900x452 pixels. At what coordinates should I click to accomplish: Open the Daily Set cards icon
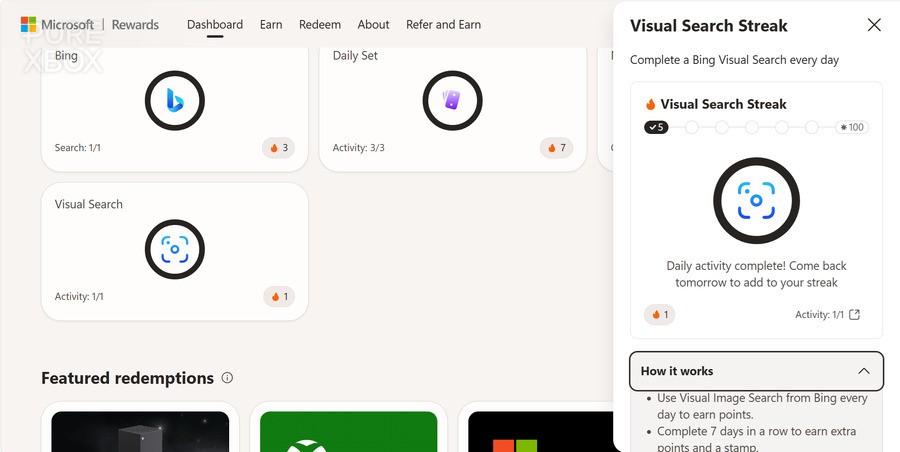(452, 101)
